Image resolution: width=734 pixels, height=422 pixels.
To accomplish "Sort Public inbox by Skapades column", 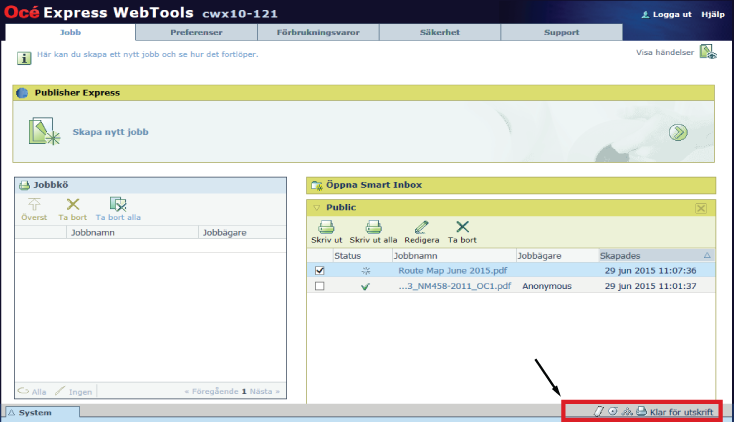I will click(657, 256).
